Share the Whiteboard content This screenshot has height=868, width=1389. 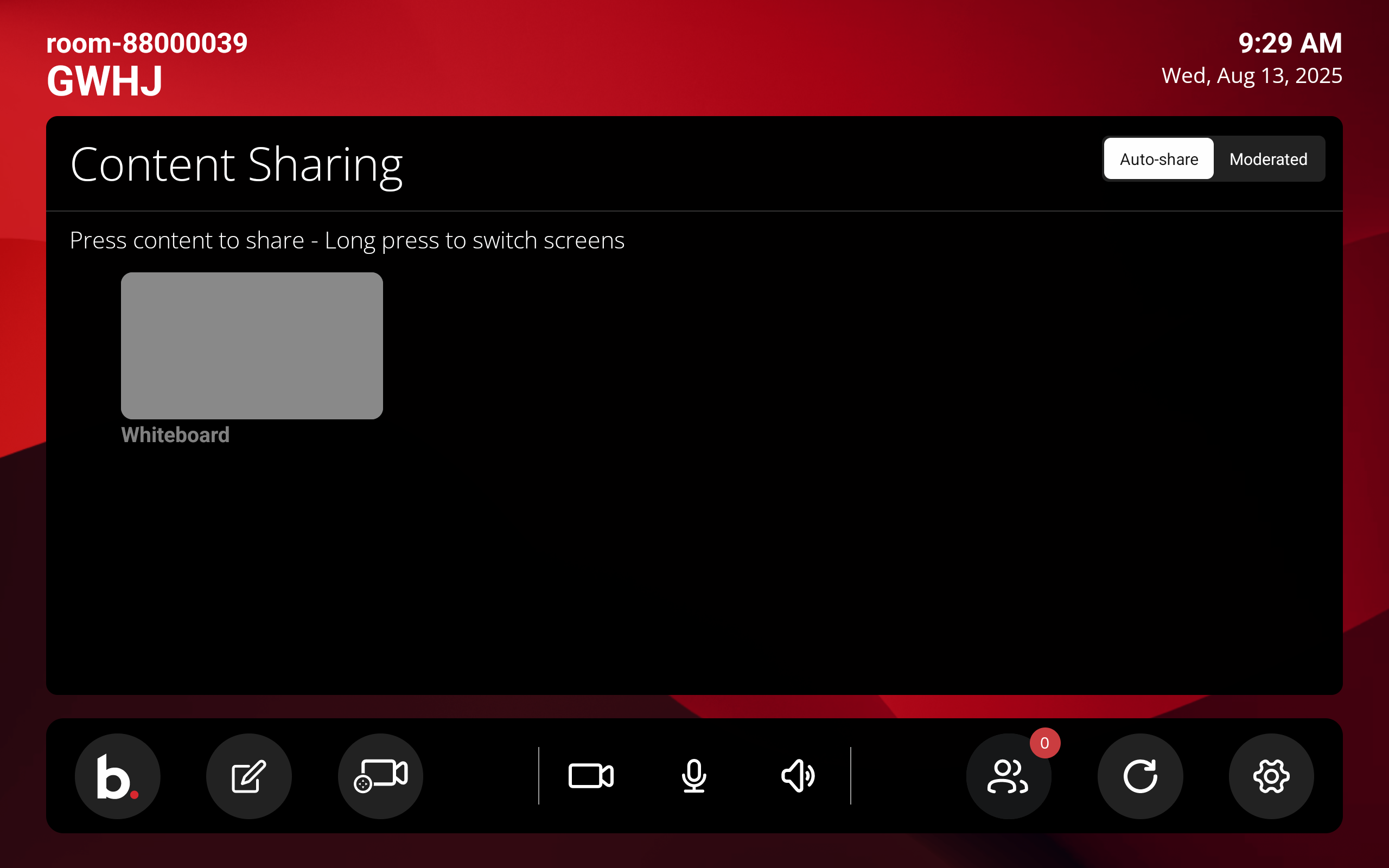[251, 346]
